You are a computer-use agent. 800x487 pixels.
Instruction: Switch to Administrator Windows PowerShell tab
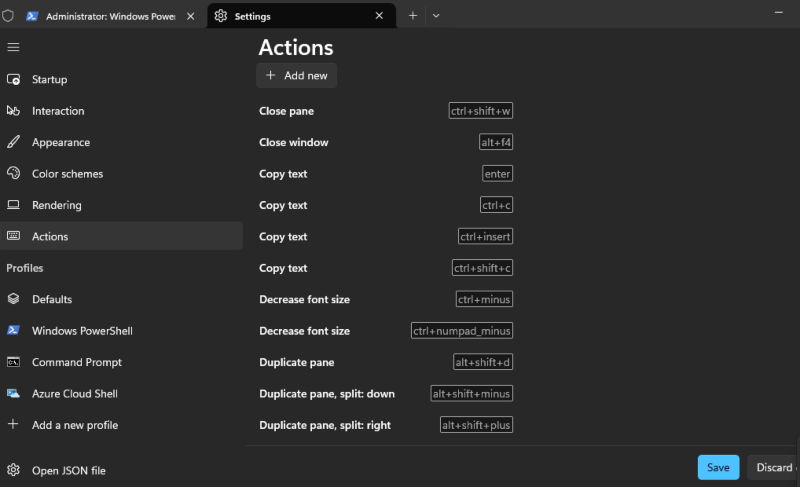point(110,16)
